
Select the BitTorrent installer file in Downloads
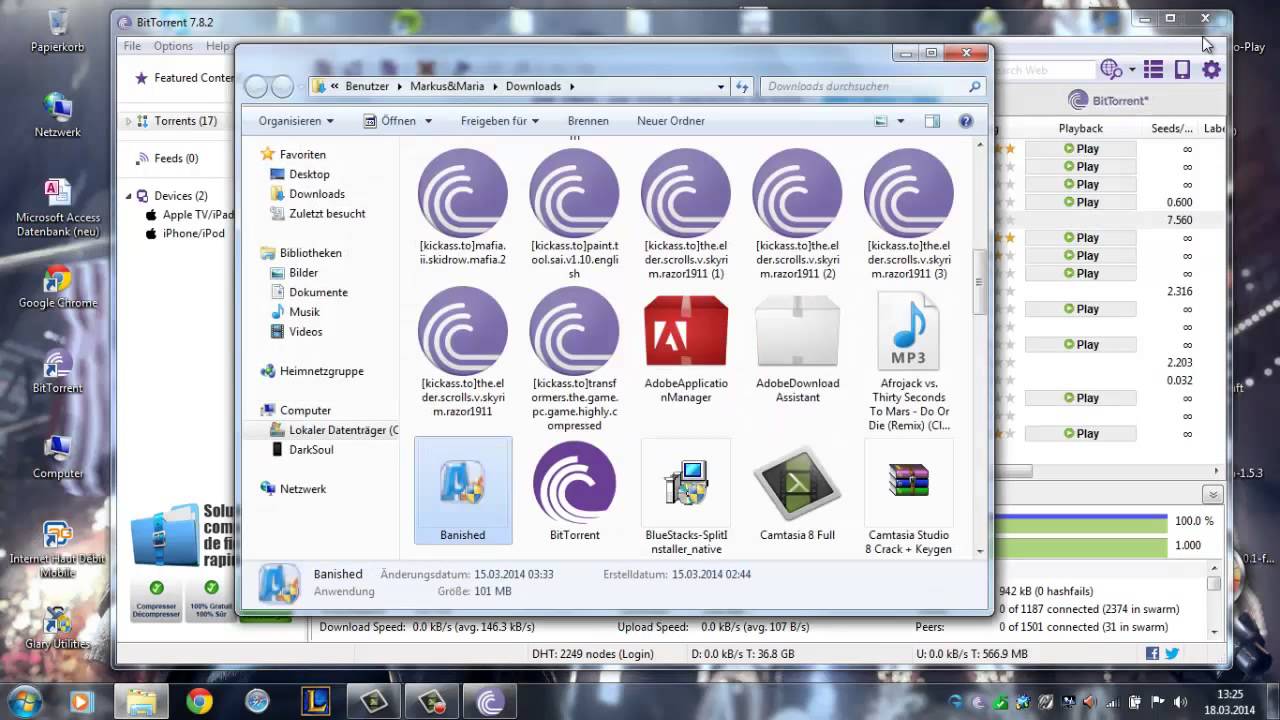click(x=574, y=492)
